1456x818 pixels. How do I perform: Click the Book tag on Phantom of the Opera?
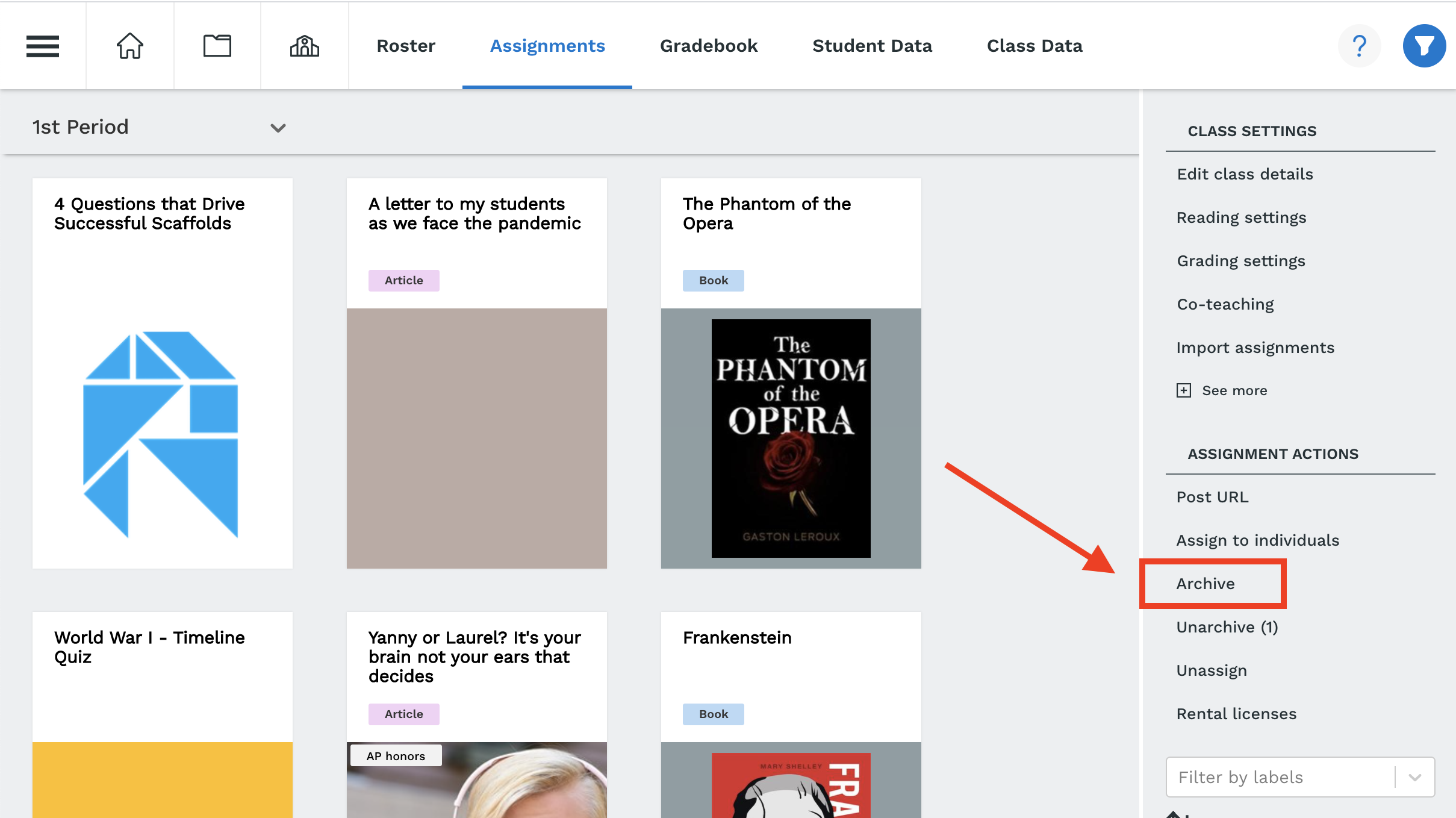click(713, 280)
